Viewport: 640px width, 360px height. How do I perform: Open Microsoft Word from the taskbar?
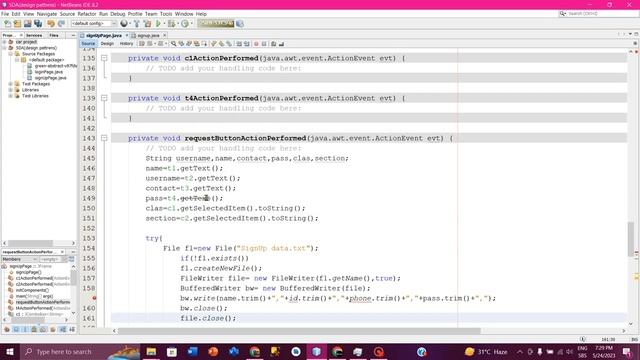point(193,352)
